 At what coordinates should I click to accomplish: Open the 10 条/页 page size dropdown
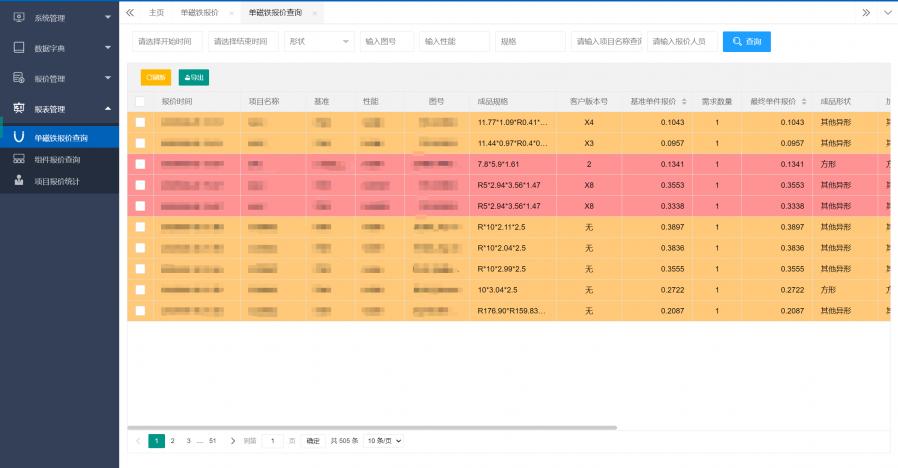tap(384, 440)
